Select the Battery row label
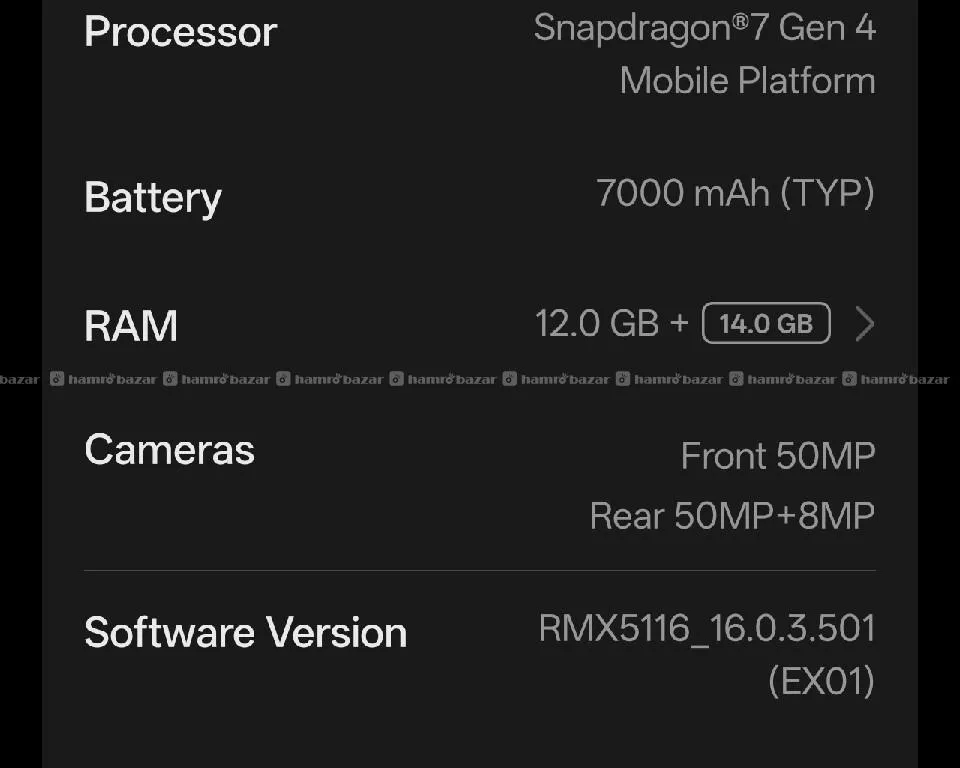960x768 pixels. click(152, 197)
